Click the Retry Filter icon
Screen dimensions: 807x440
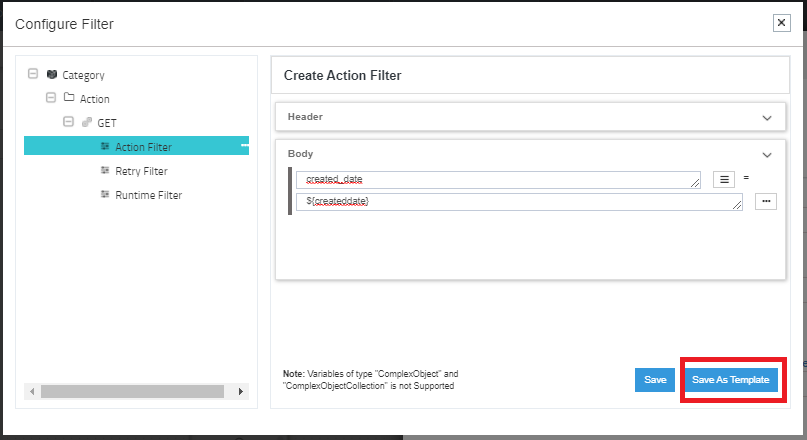coord(105,171)
